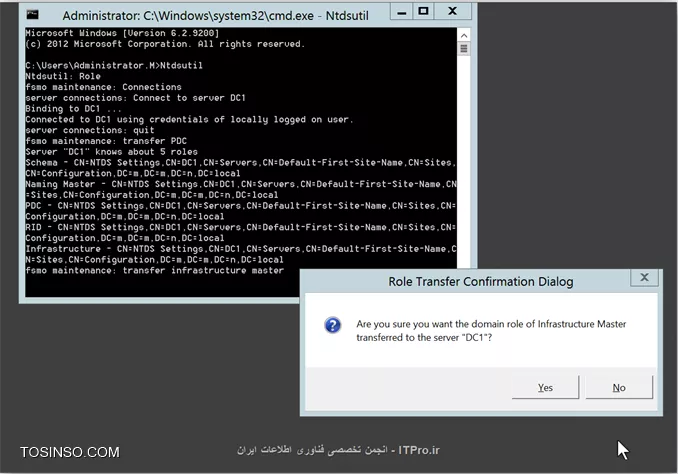
Task: Click the blue question mark icon
Action: [333, 325]
